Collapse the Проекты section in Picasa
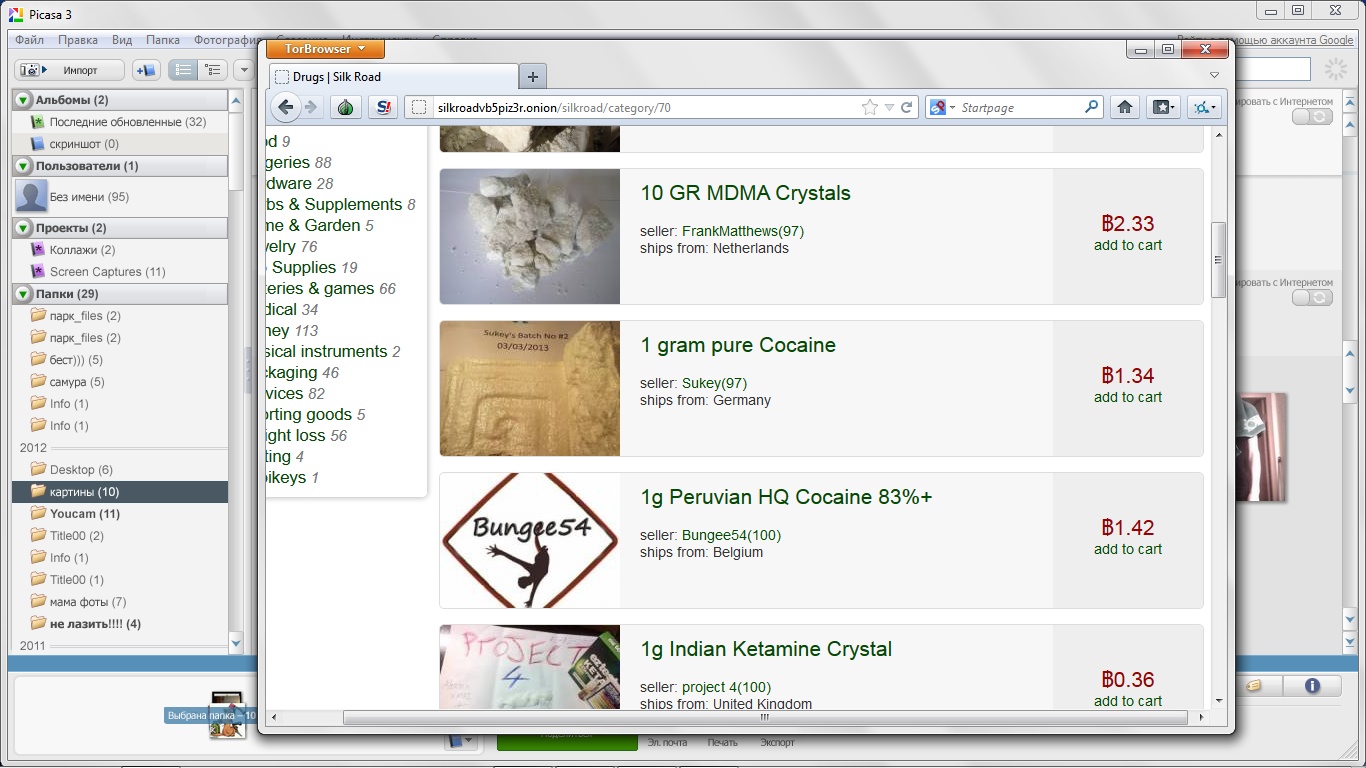Viewport: 1366px width, 768px height. tap(23, 228)
